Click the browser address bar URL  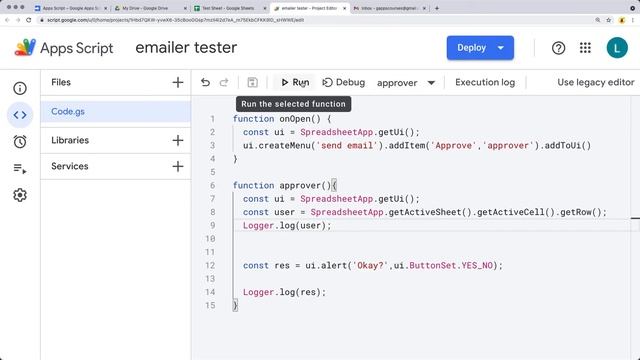[176, 20]
